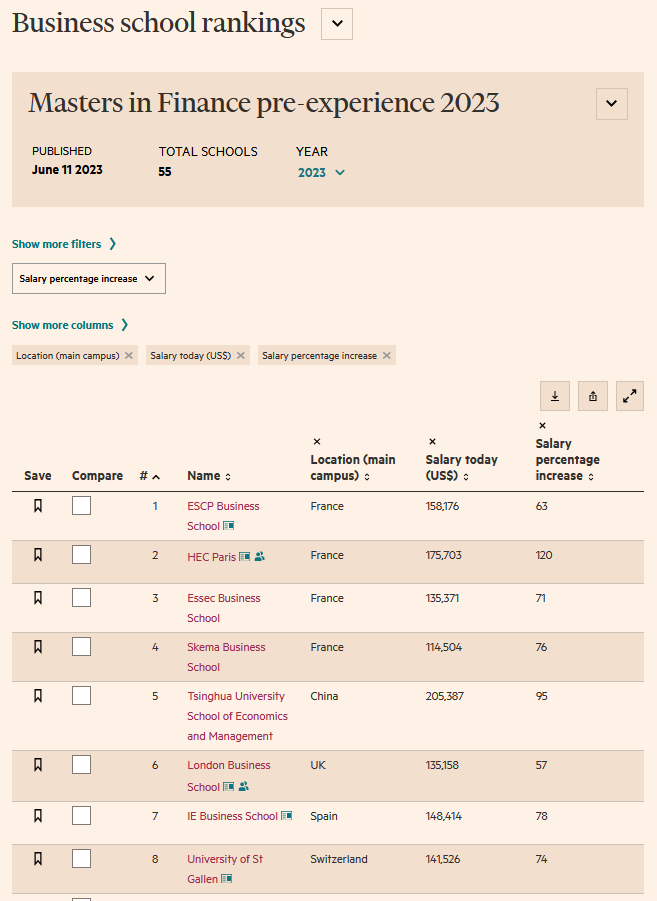657x901 pixels.
Task: Save HEC Paris using bookmark icon
Action: [x=38, y=555]
